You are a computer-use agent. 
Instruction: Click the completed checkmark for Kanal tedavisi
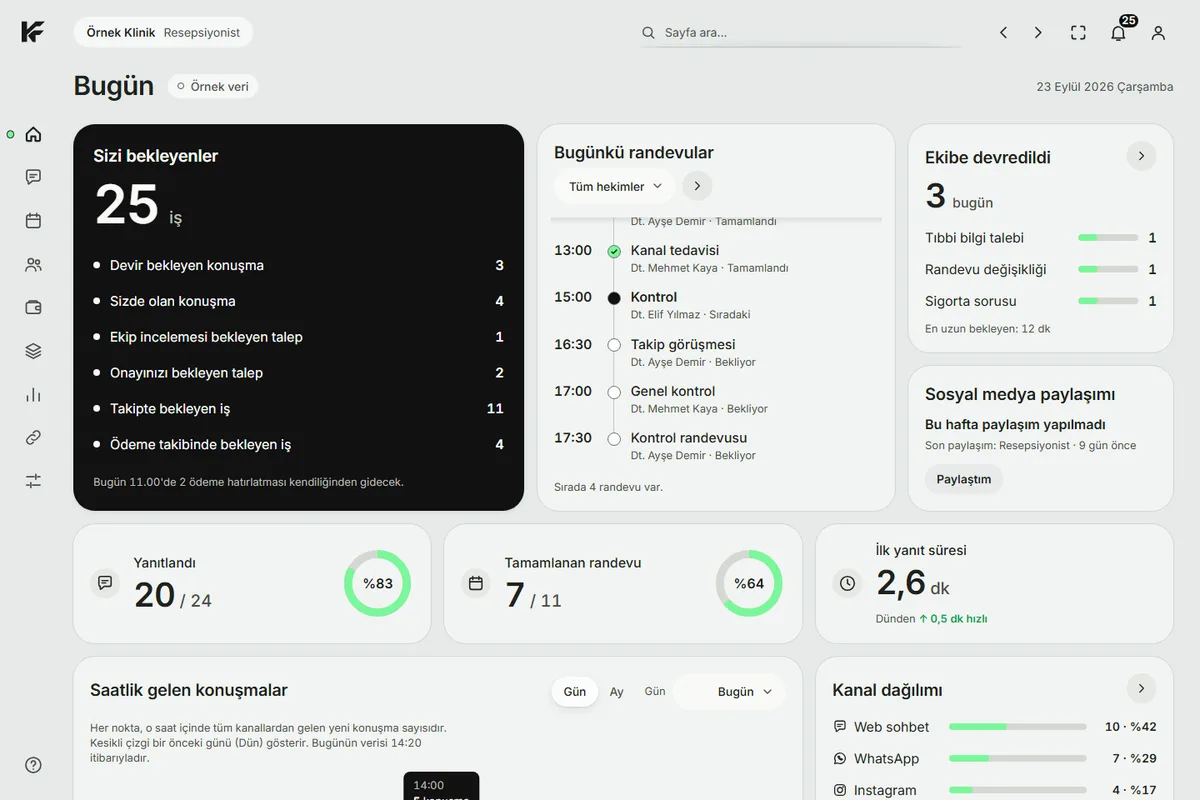tap(614, 252)
